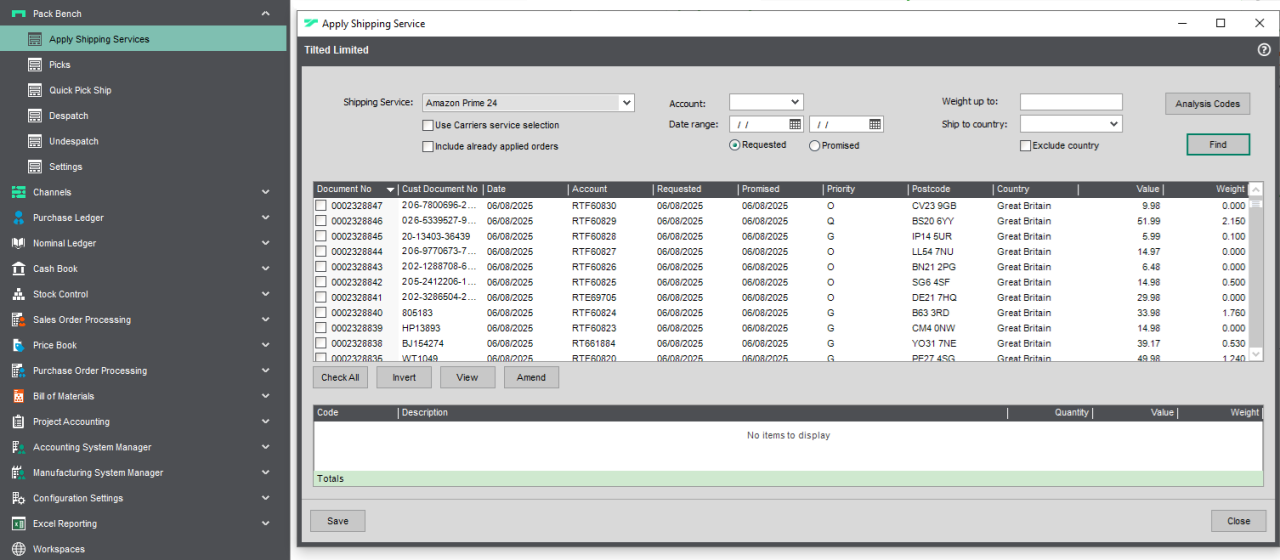Open help via the question mark icon
Image resolution: width=1280 pixels, height=560 pixels.
pyautogui.click(x=1264, y=50)
